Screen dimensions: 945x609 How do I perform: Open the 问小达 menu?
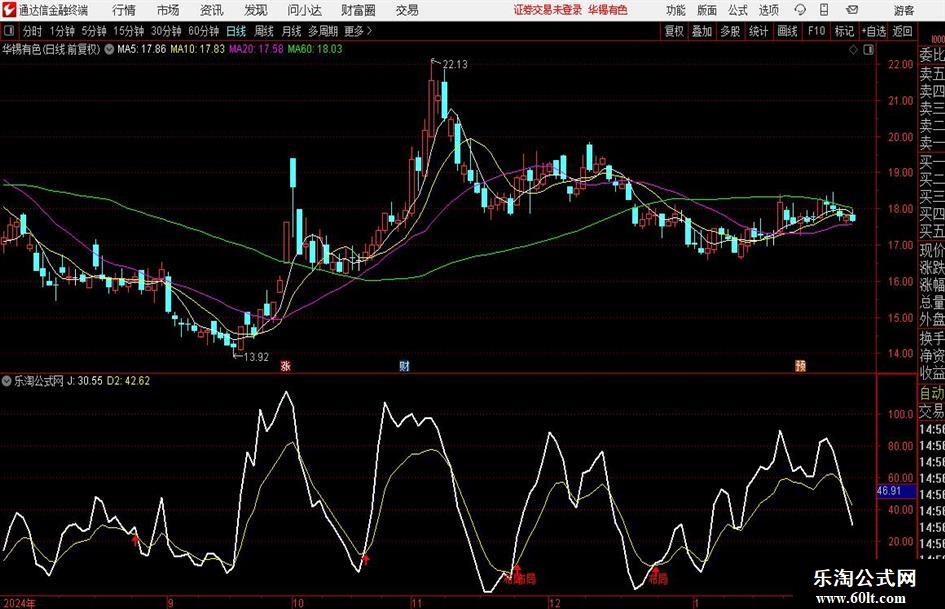pyautogui.click(x=304, y=10)
